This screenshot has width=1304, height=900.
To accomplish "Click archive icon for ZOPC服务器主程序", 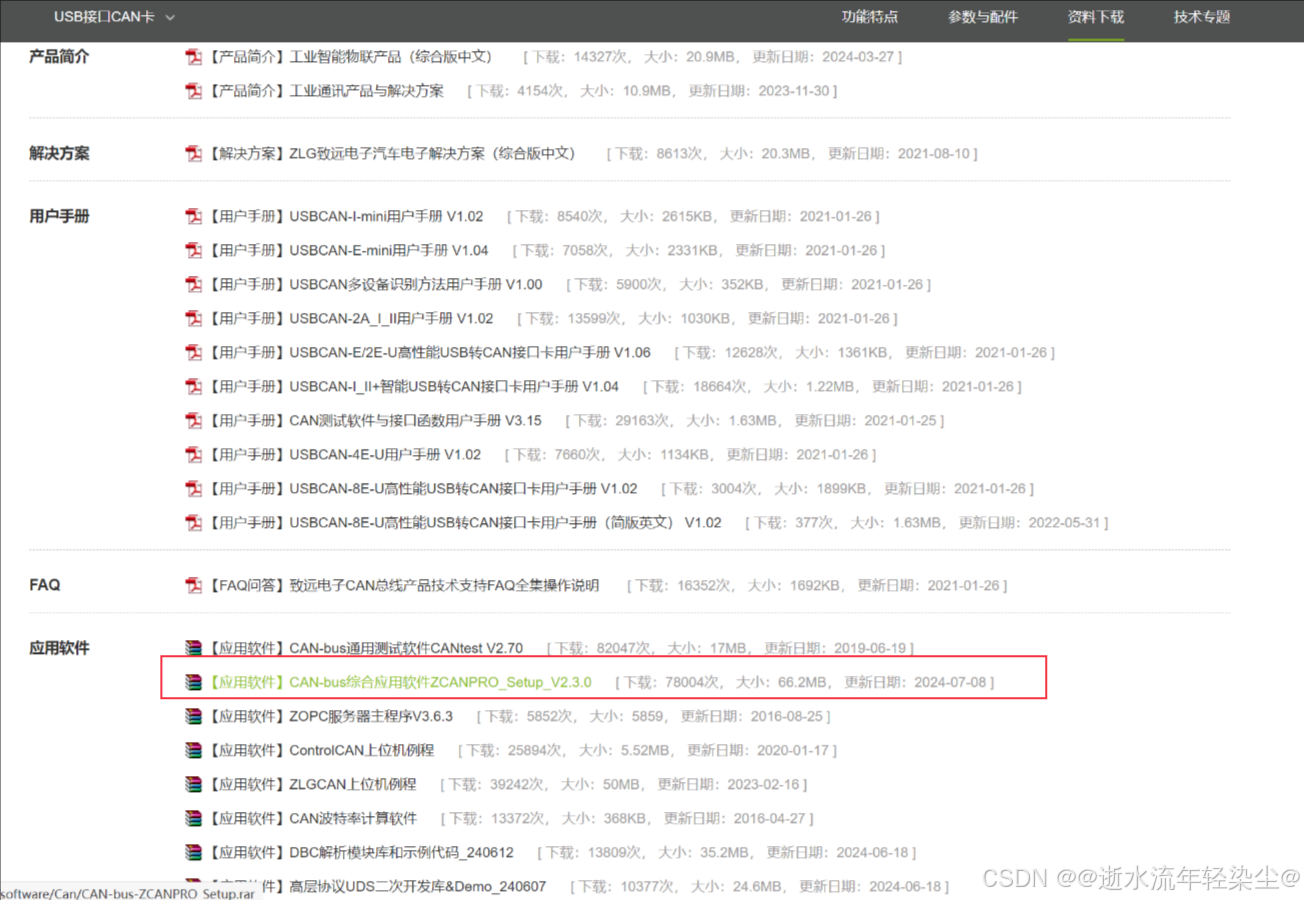I will (x=193, y=717).
